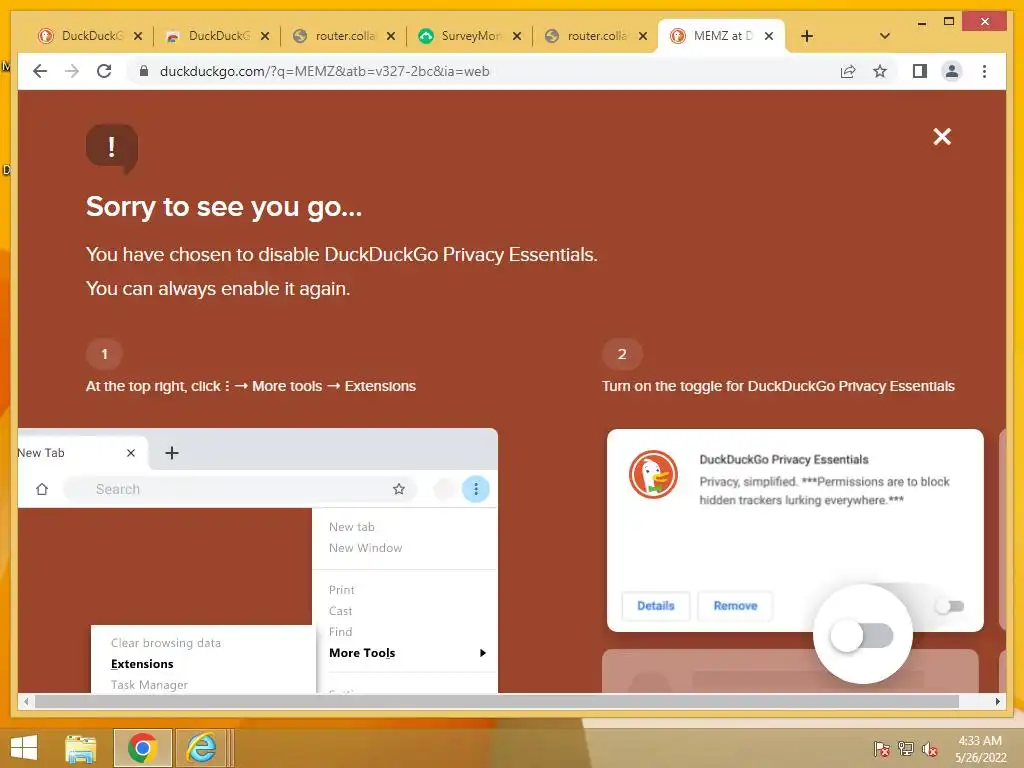
Task: Open the Windows Start menu
Action: click(x=24, y=748)
